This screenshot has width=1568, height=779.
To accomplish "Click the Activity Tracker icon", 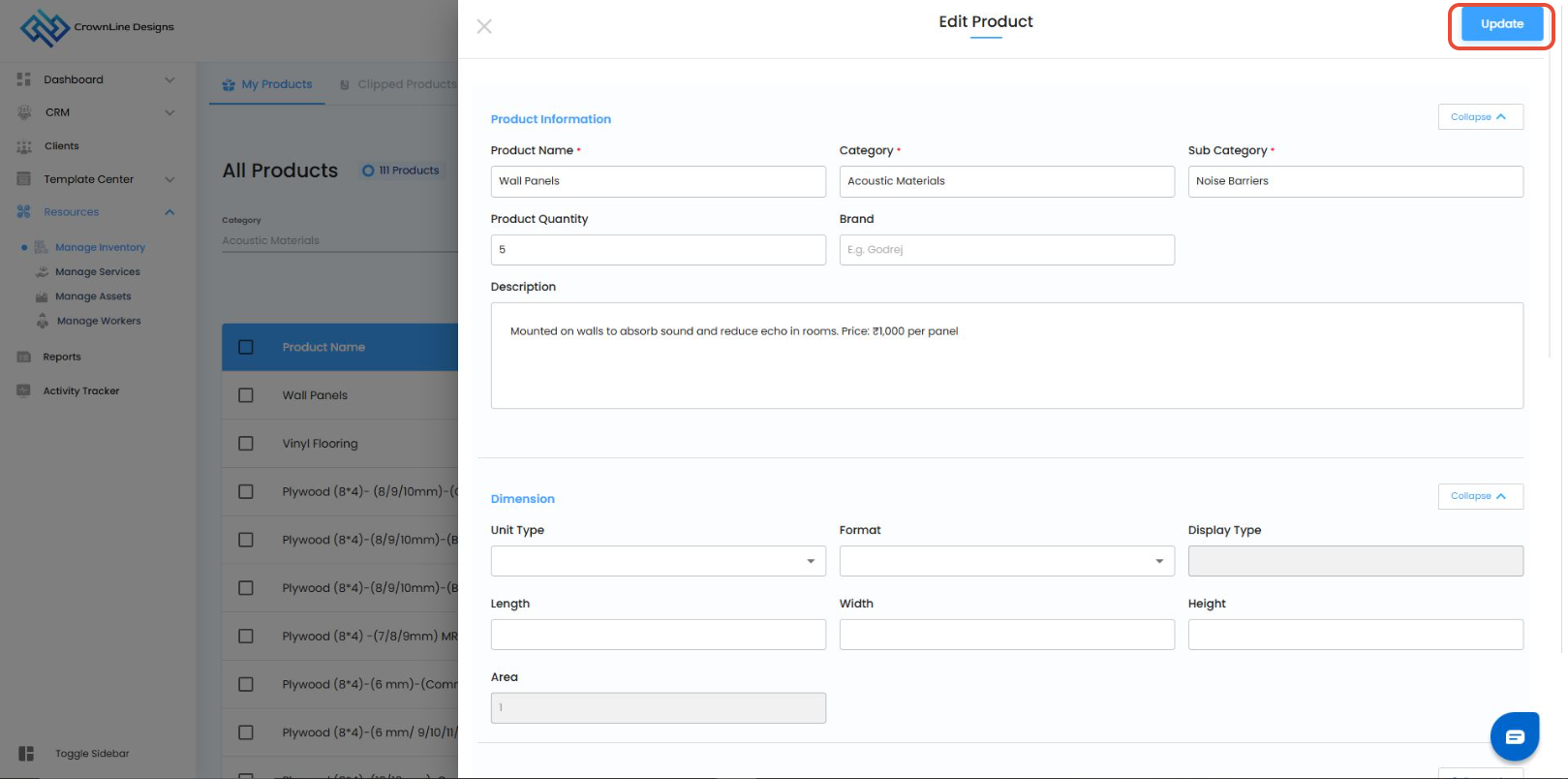I will coord(24,390).
